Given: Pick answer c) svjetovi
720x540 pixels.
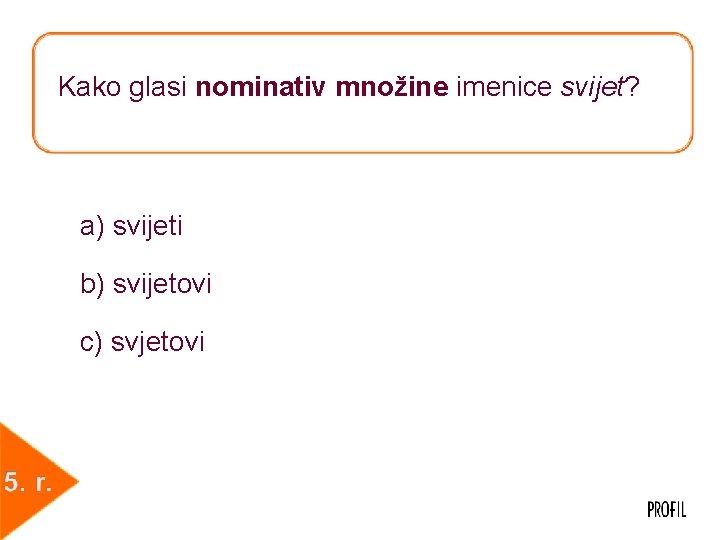Looking at the screenshot, I should pyautogui.click(x=142, y=343).
